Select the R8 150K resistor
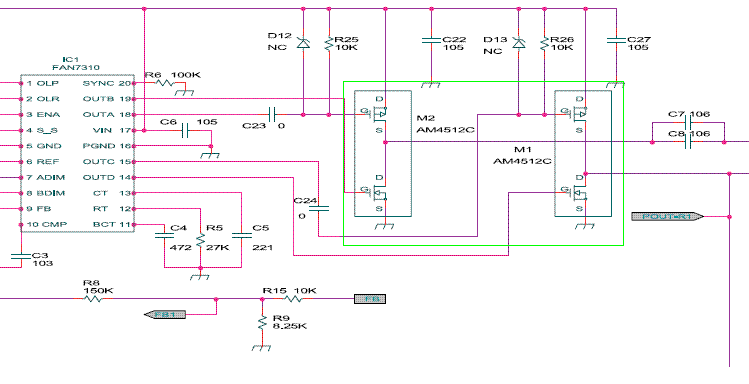 (93, 299)
